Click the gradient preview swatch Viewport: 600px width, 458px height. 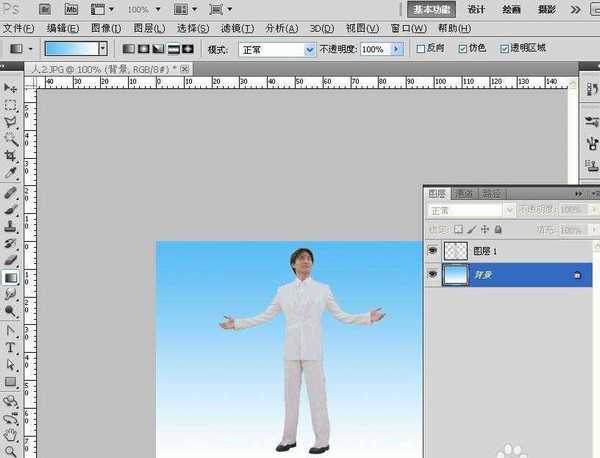70,48
